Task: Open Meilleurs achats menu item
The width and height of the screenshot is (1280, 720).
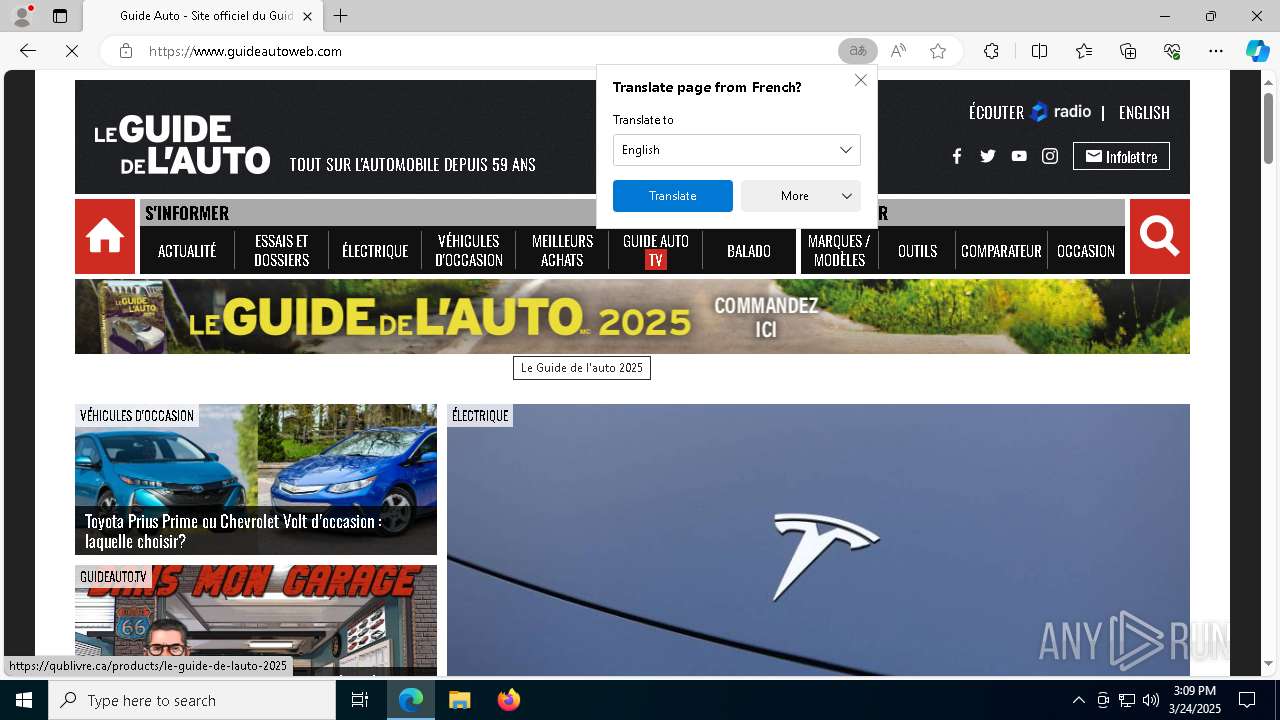Action: point(562,251)
